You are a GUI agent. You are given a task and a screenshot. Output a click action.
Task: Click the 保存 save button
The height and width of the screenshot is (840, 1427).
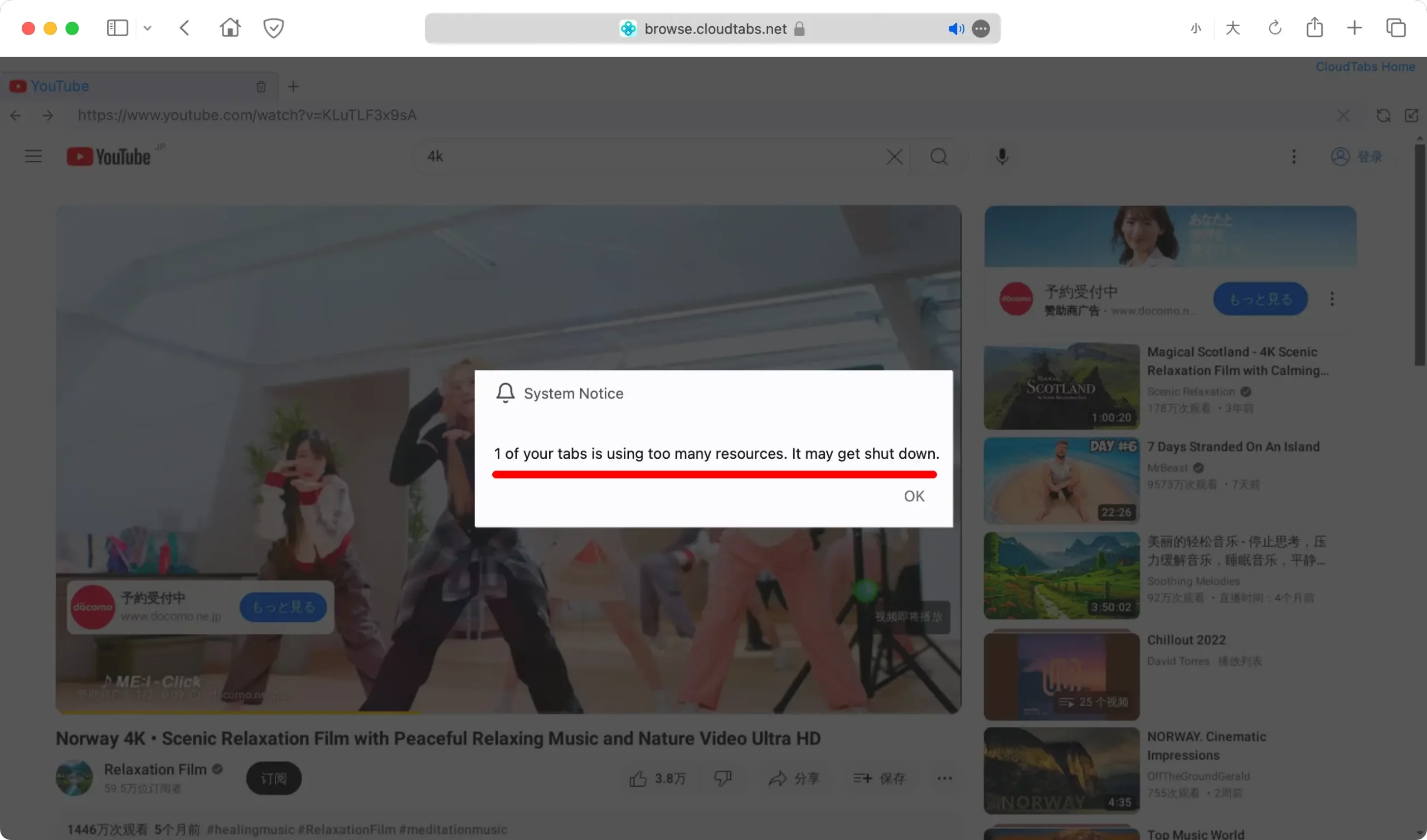click(x=880, y=779)
